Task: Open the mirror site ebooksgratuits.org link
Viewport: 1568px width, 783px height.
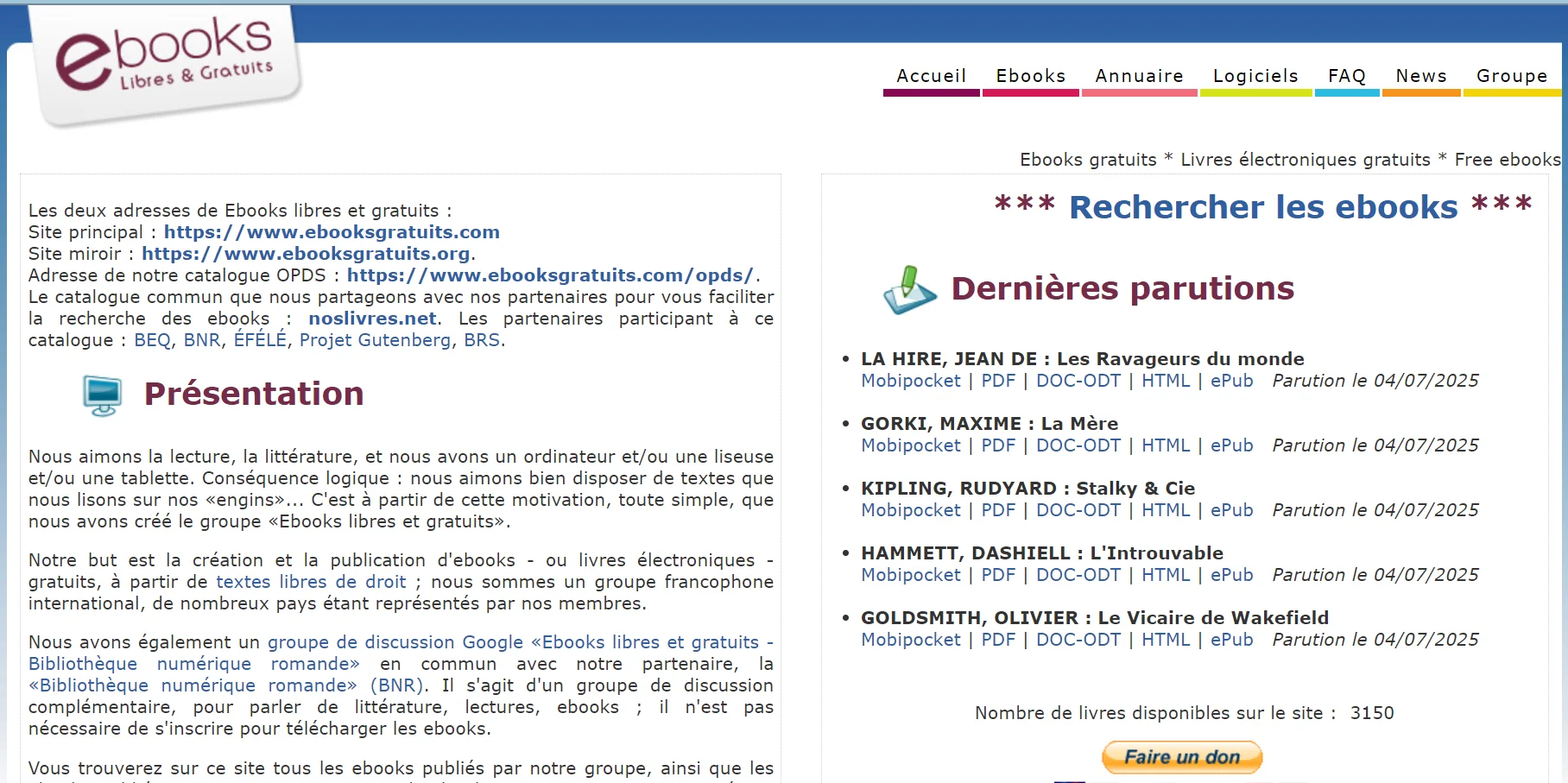Action: 306,254
